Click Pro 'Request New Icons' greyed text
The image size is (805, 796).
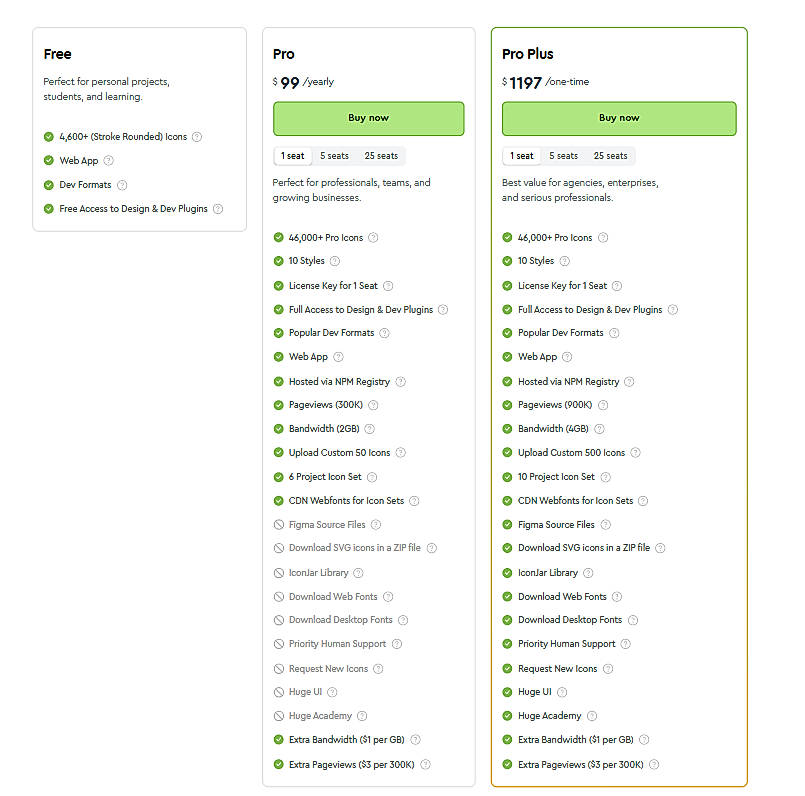click(328, 669)
